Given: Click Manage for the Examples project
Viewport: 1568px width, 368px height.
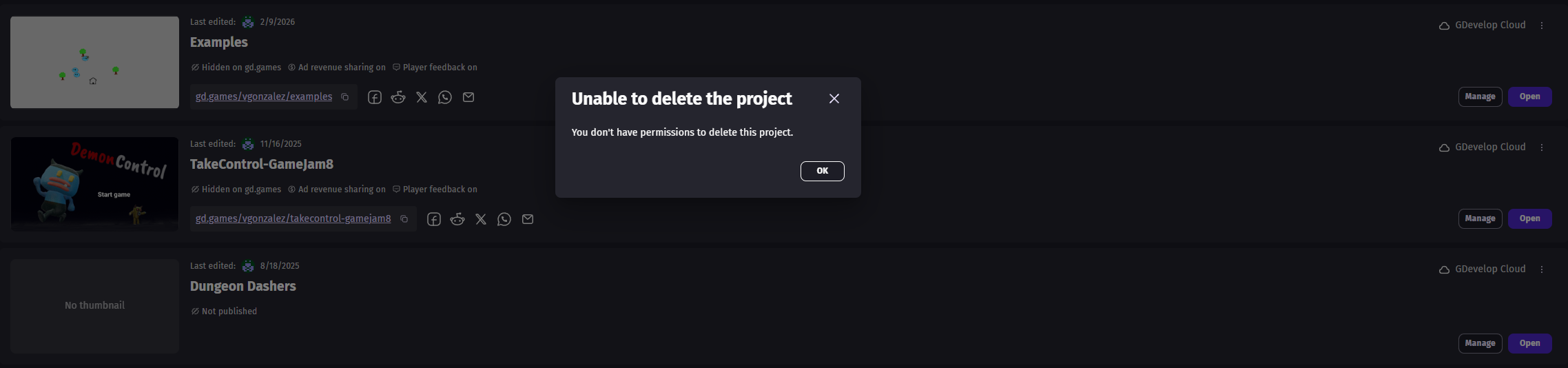Looking at the screenshot, I should [x=1480, y=97].
